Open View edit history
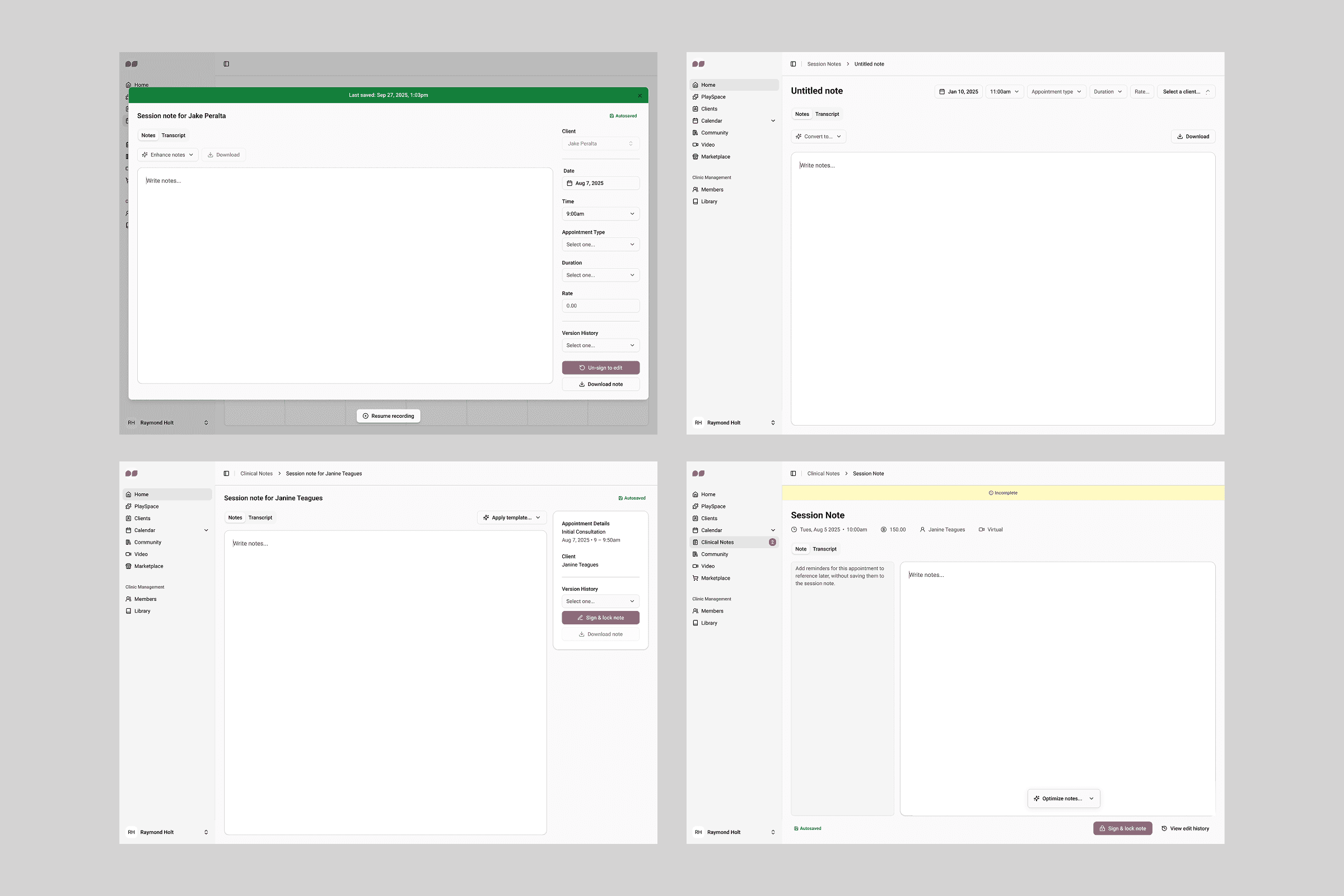1344x896 pixels. pos(1185,829)
